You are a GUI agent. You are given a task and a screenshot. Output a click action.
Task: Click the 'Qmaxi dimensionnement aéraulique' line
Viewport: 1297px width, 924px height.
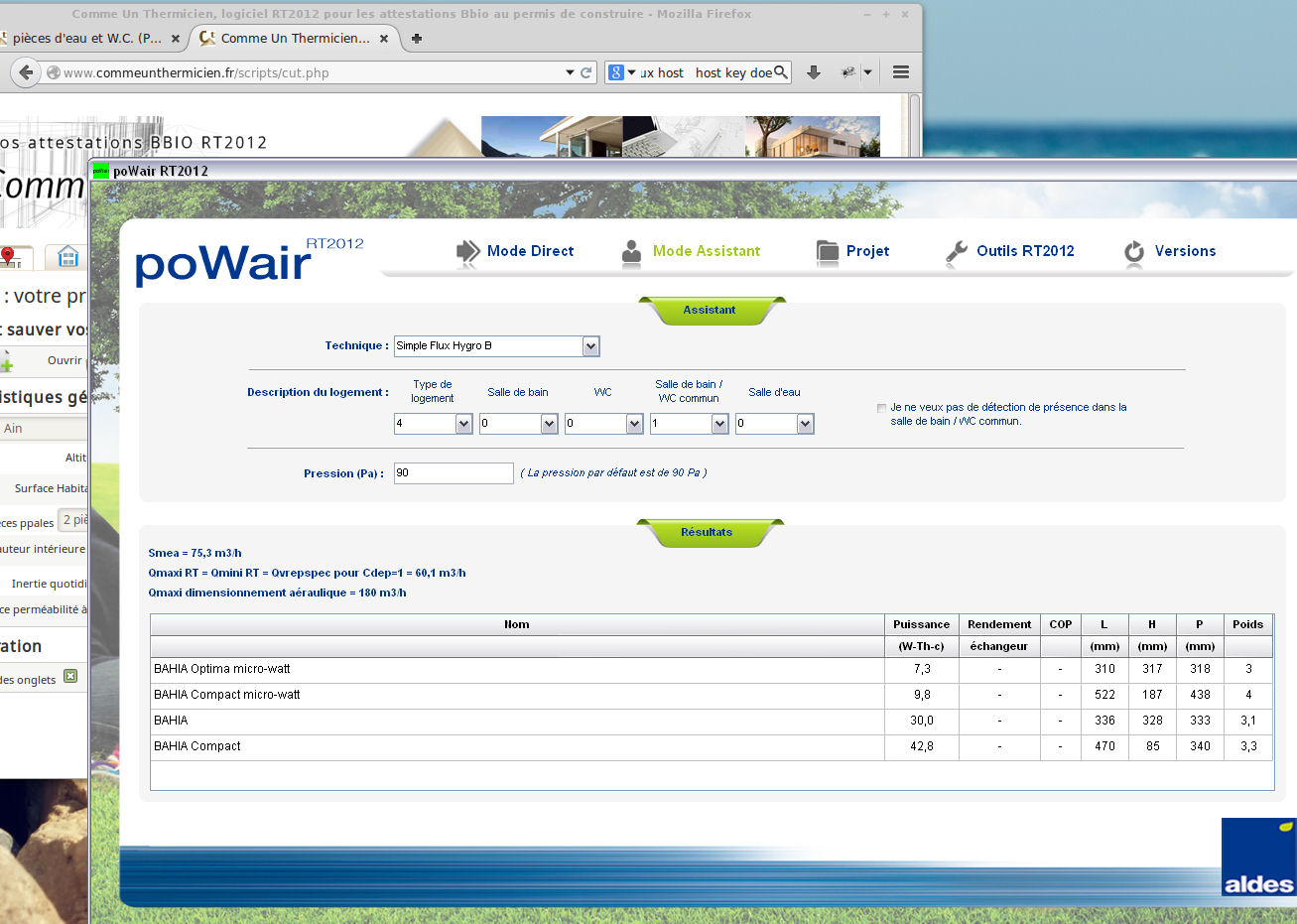click(277, 593)
